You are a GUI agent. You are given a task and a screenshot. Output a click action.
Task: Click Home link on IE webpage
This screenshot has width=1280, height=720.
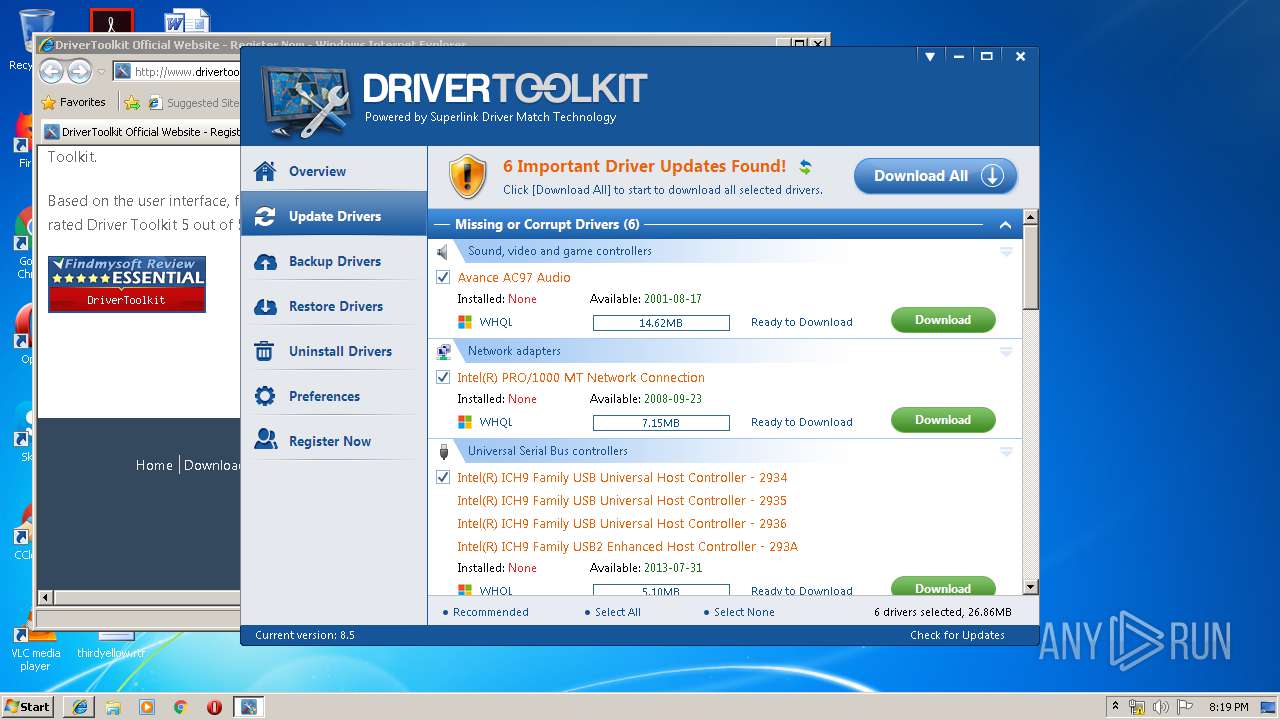coord(154,465)
